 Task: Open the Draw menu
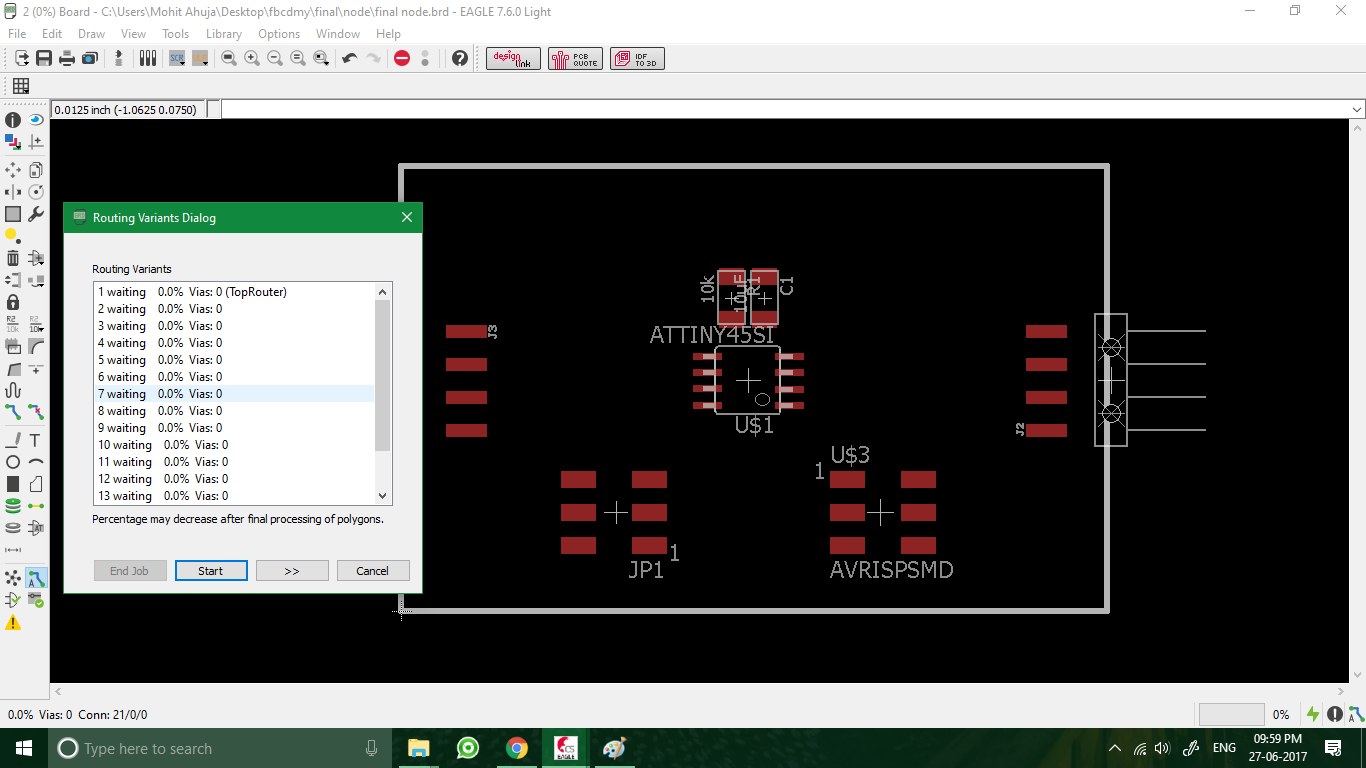pos(91,34)
